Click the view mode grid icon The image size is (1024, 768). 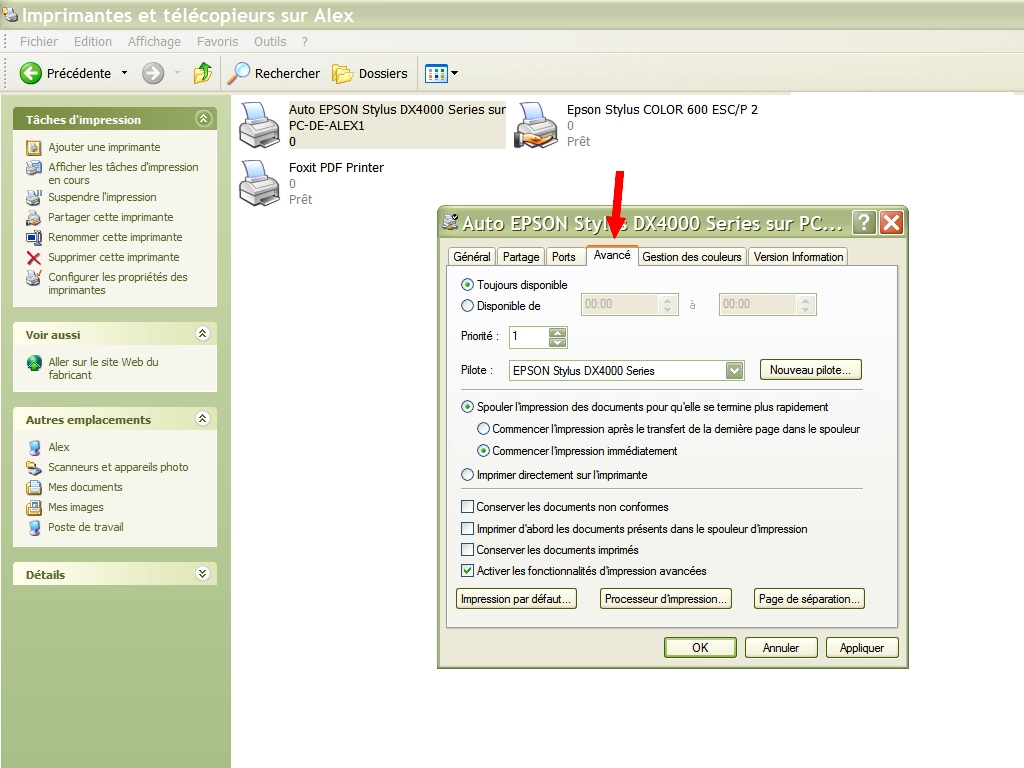click(436, 73)
